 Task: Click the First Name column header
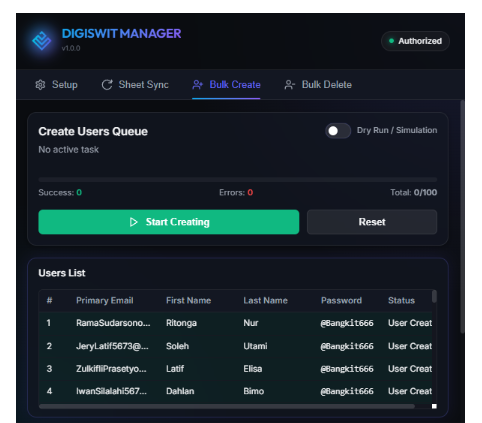189,301
